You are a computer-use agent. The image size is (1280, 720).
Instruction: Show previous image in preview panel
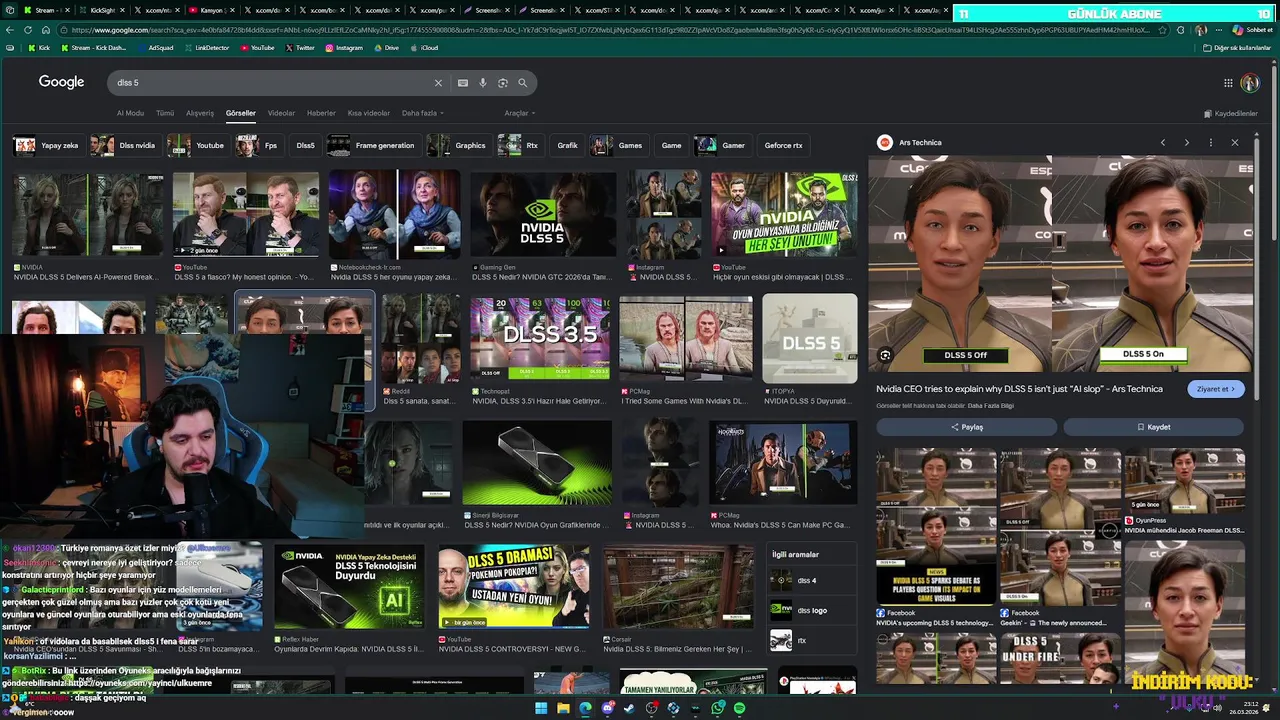[x=1163, y=142]
